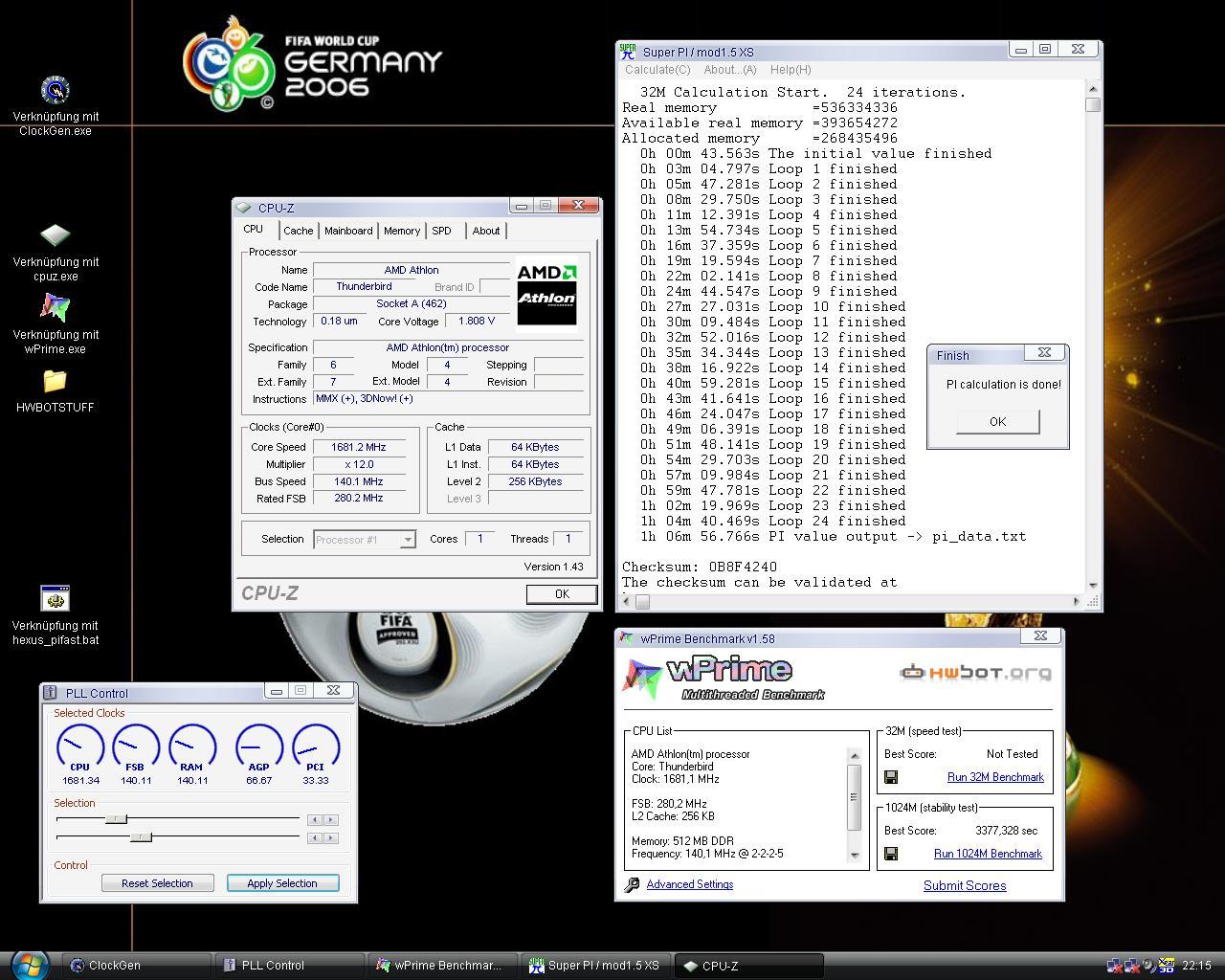Click the upper slider thumb in PLL Control
The width and height of the screenshot is (1225, 980).
point(117,819)
